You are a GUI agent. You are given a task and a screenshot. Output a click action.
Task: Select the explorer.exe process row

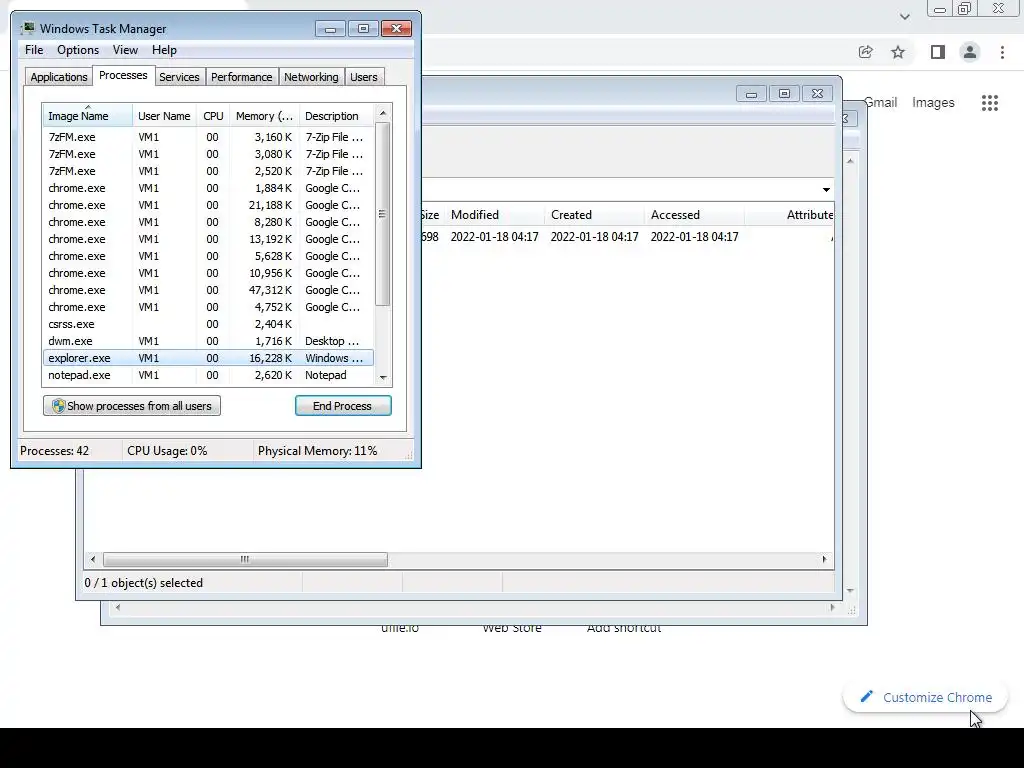pyautogui.click(x=208, y=358)
